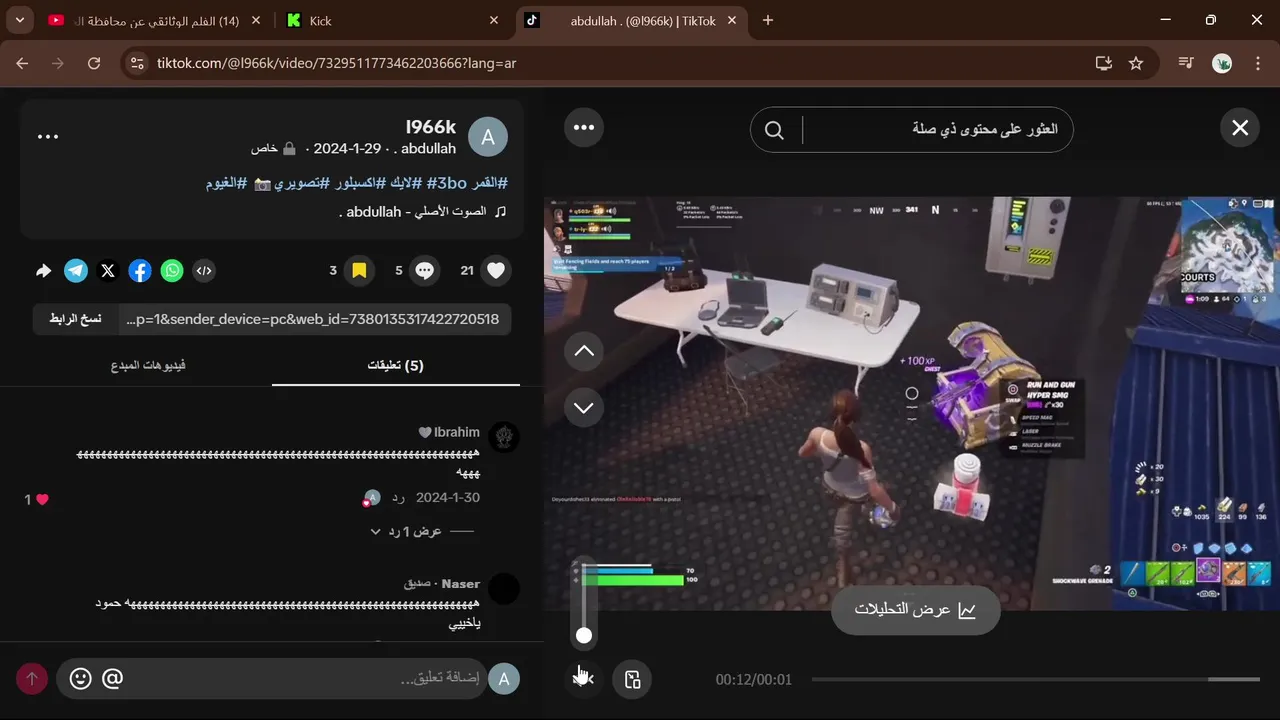The image size is (1280, 720).
Task: Open more share options arrow
Action: coord(44,270)
